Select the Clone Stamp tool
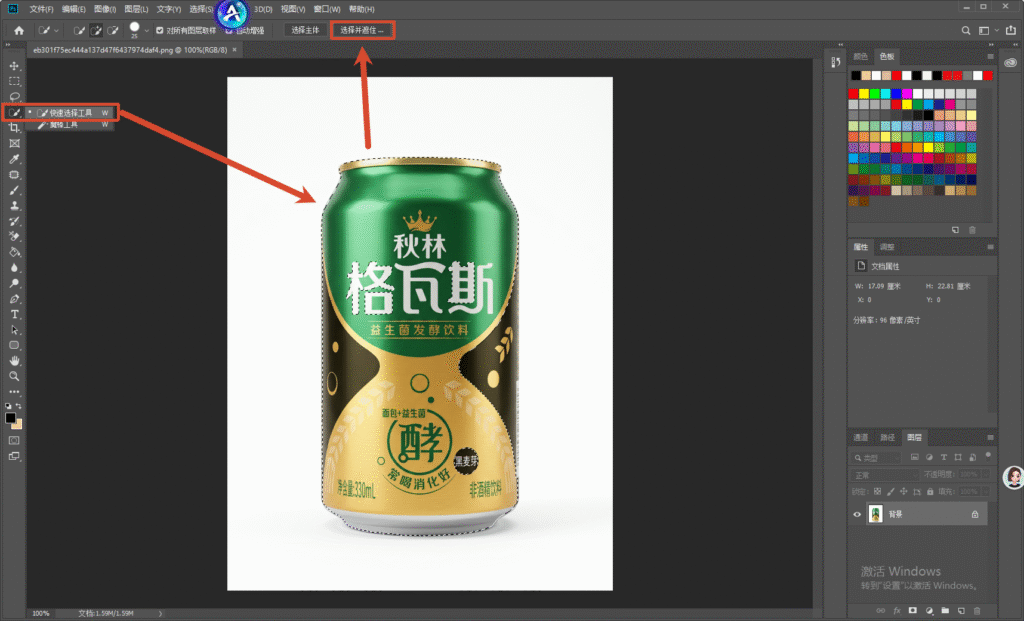Viewport: 1024px width, 621px height. click(14, 206)
